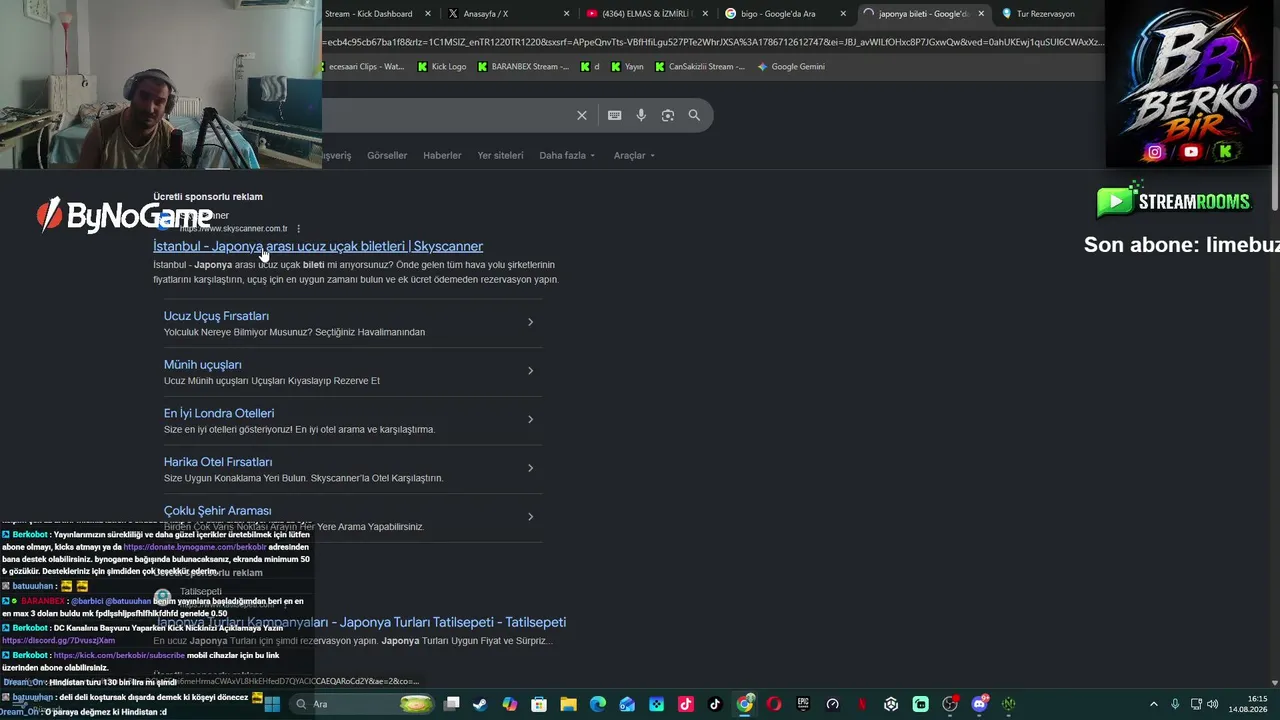Open Outlook from the taskbar

pos(627,704)
